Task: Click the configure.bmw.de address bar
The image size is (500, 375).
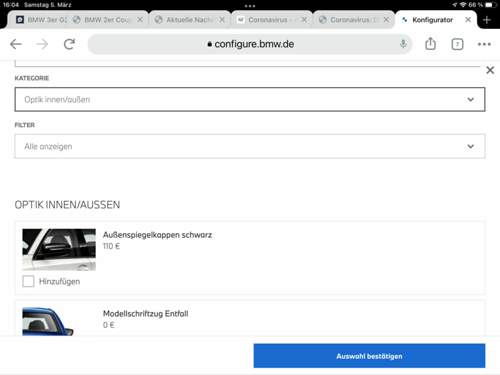Action: [250, 44]
